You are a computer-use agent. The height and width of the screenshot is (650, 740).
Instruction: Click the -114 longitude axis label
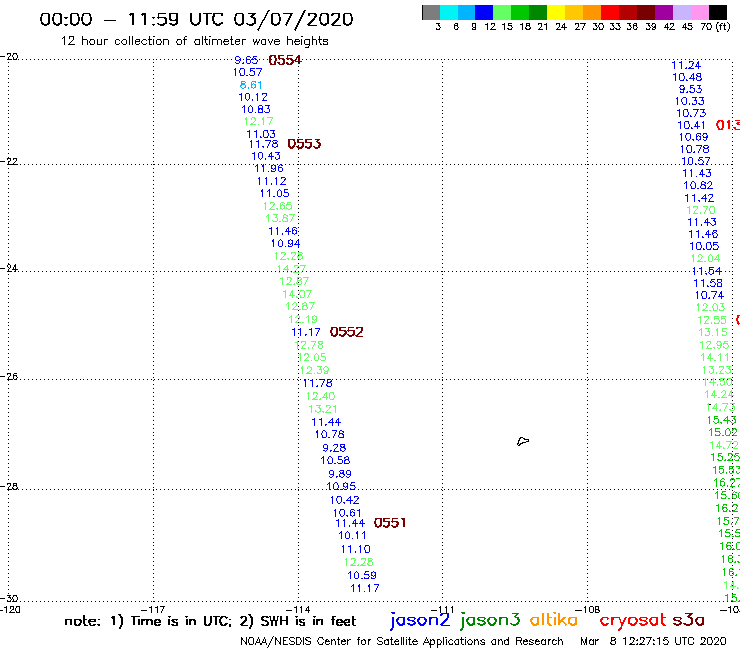[300, 609]
